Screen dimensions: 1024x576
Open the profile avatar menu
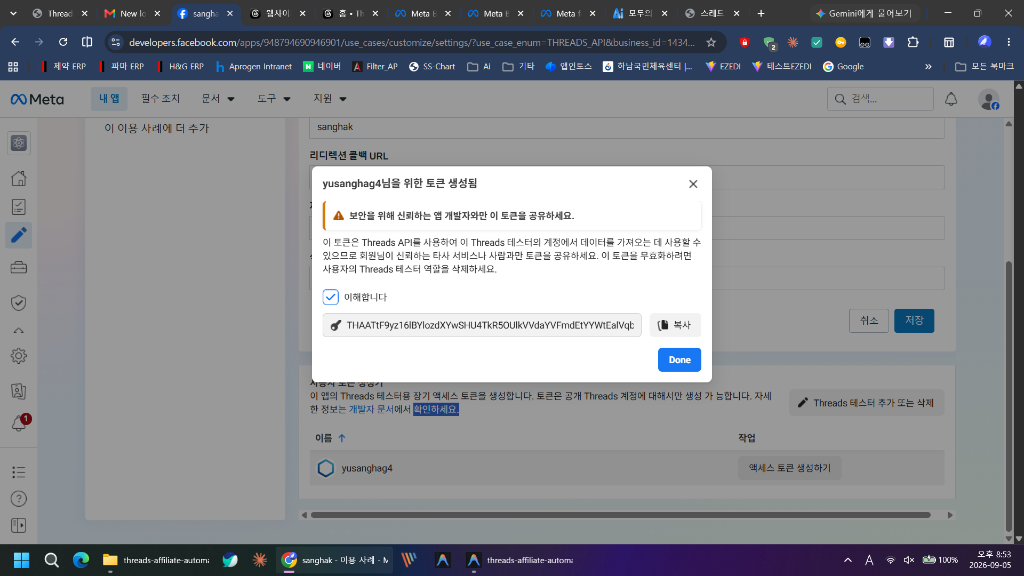(989, 99)
